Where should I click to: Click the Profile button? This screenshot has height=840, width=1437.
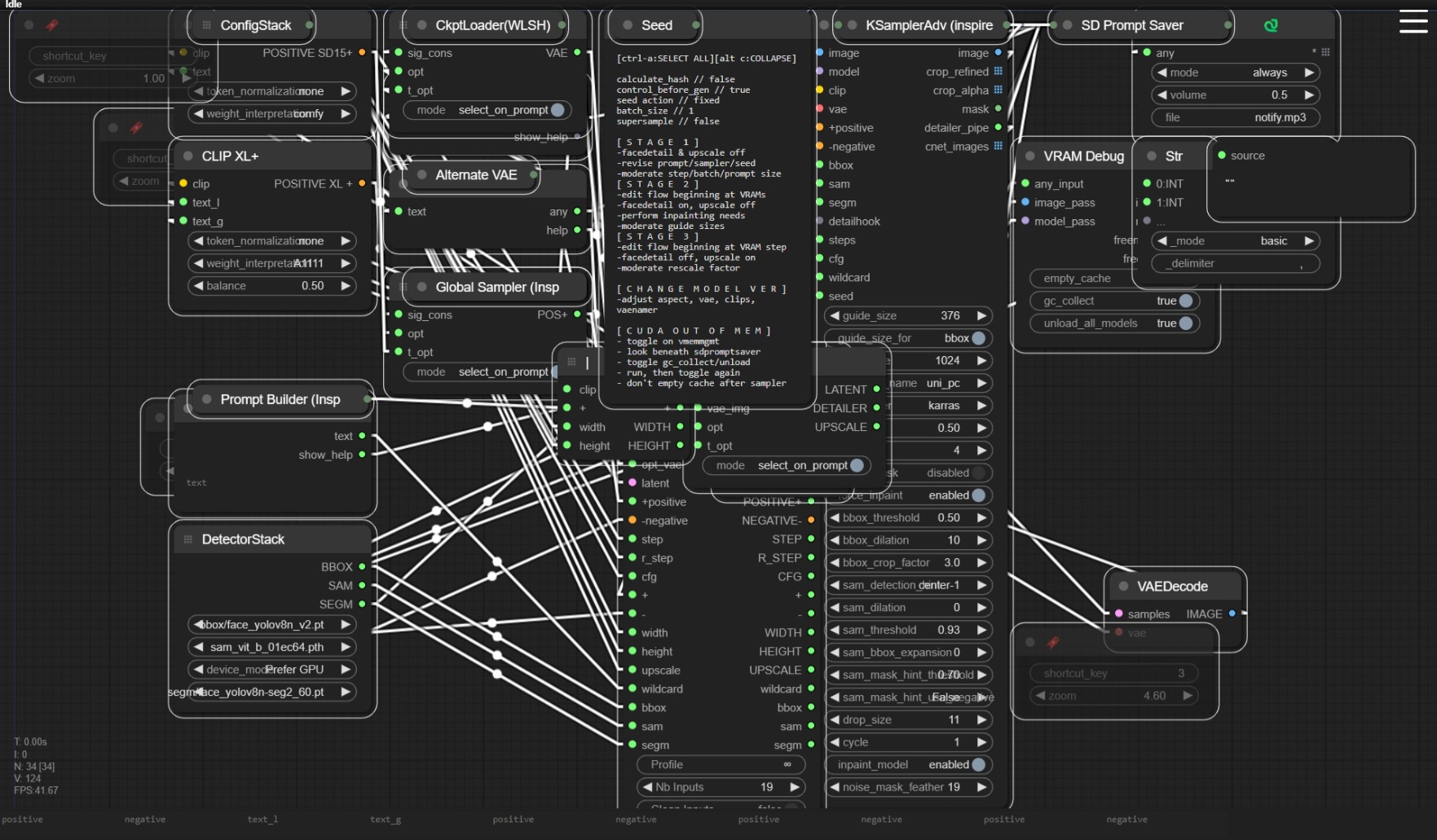coord(721,764)
